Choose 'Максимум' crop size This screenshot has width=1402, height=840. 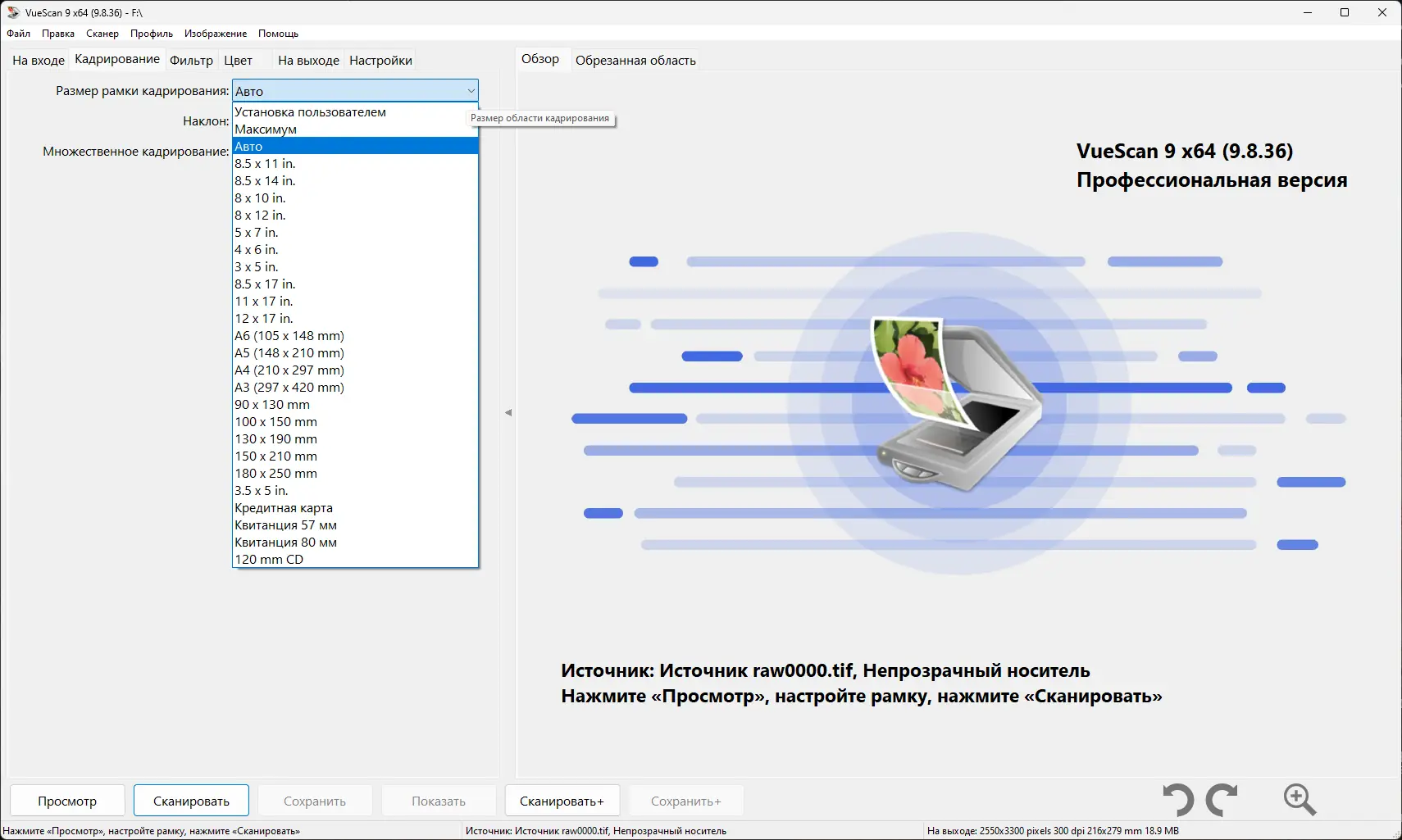(x=355, y=129)
